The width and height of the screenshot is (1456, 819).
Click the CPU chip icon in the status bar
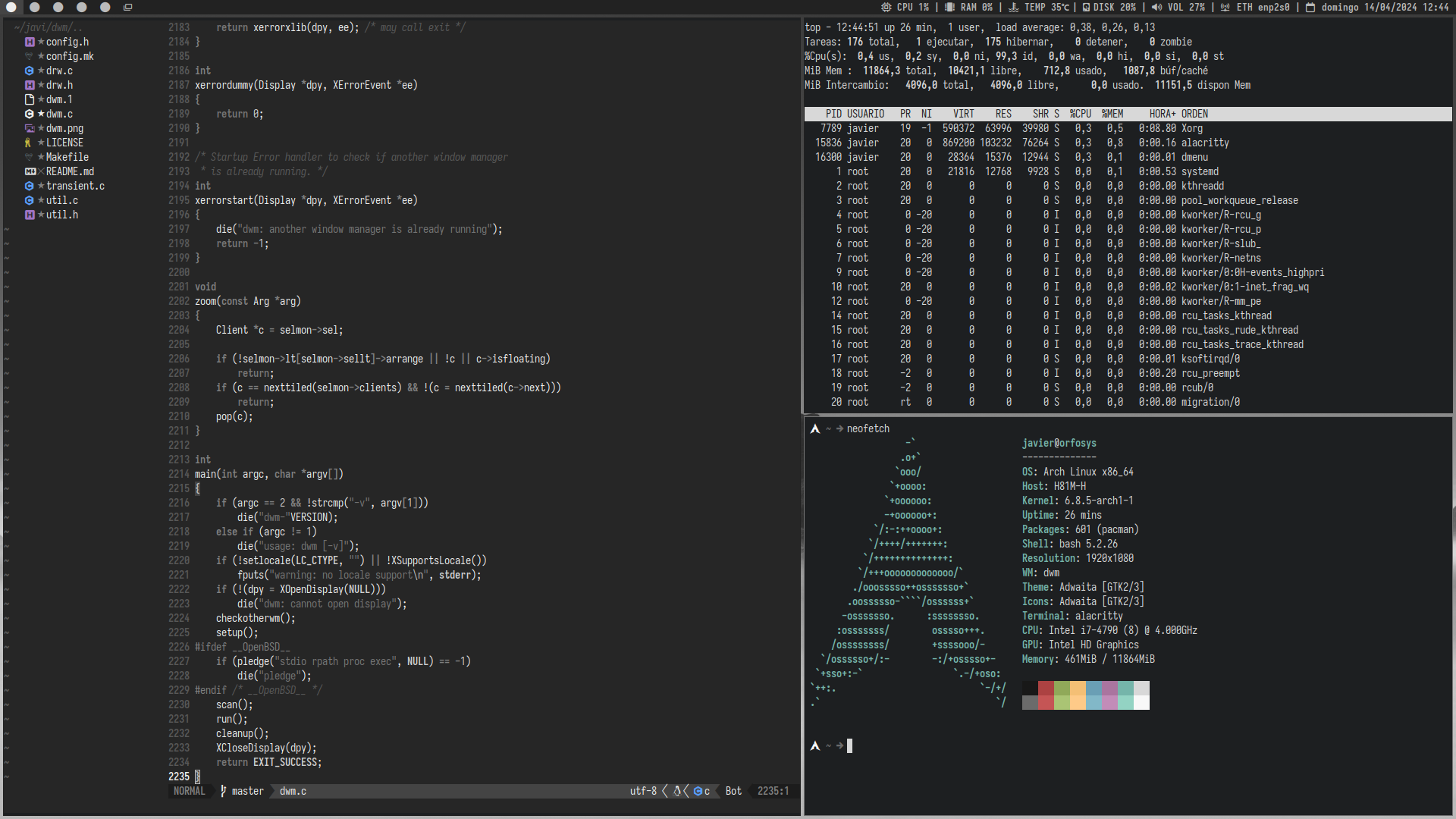coord(886,7)
